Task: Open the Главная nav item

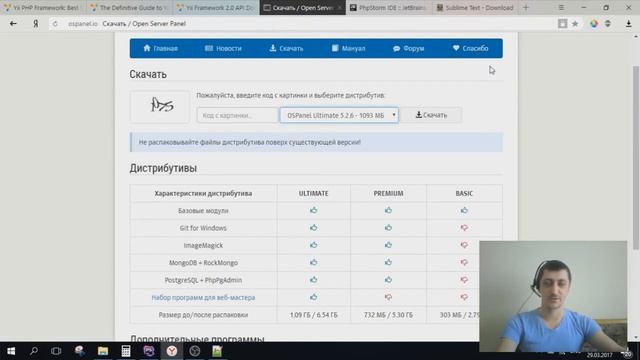Action: (x=160, y=48)
